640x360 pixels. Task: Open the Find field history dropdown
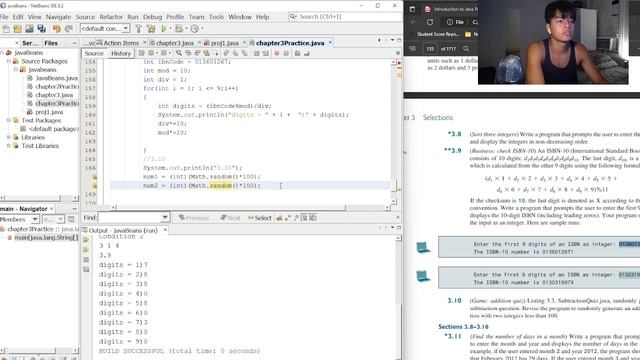(x=165, y=218)
